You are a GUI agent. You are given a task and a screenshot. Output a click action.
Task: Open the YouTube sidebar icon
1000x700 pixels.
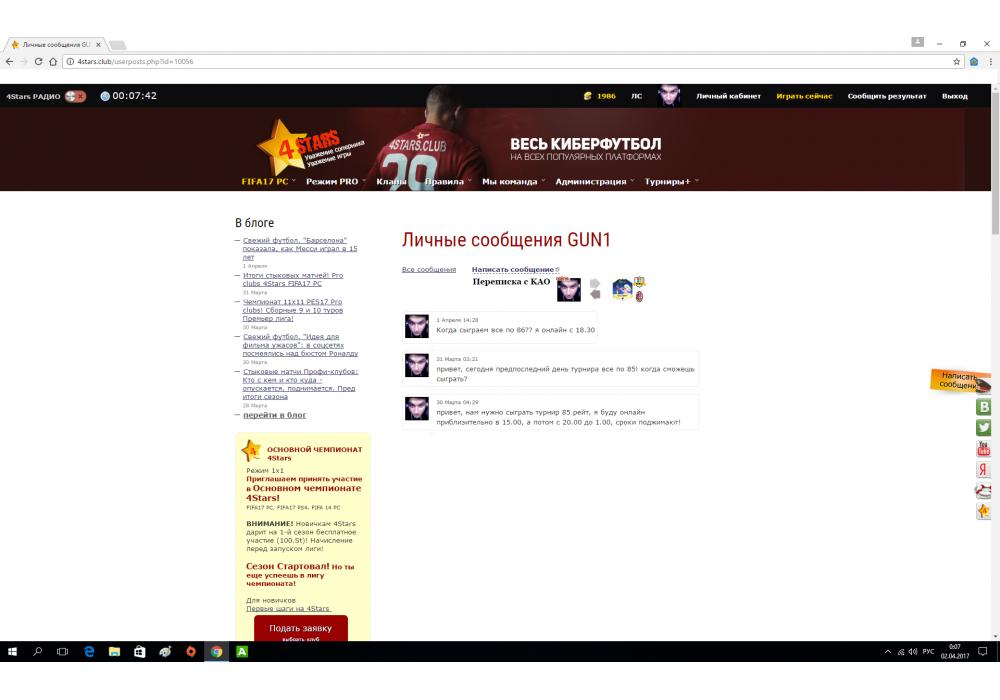pyautogui.click(x=984, y=449)
